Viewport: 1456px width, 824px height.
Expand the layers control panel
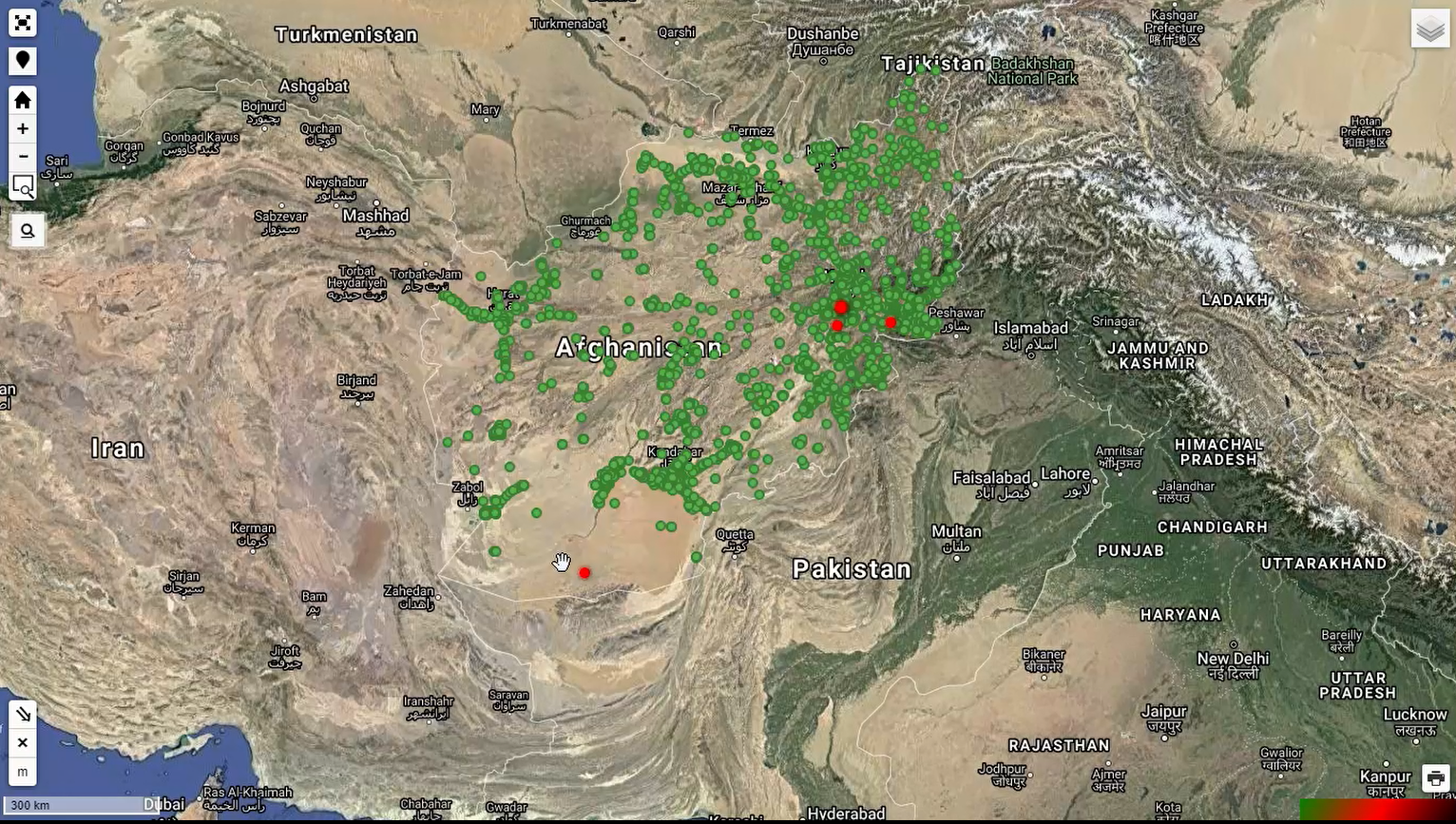click(x=1430, y=29)
